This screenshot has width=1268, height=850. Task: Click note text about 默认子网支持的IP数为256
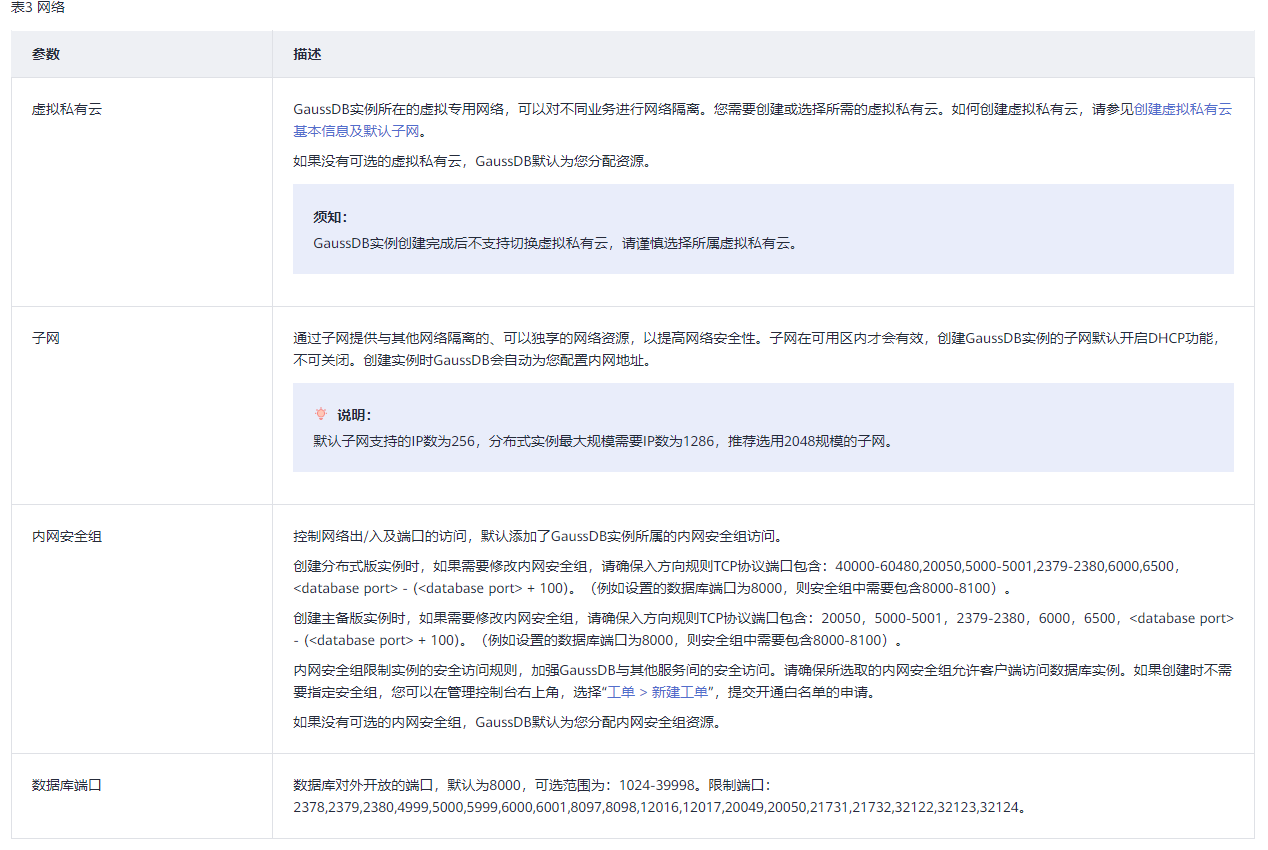point(602,441)
